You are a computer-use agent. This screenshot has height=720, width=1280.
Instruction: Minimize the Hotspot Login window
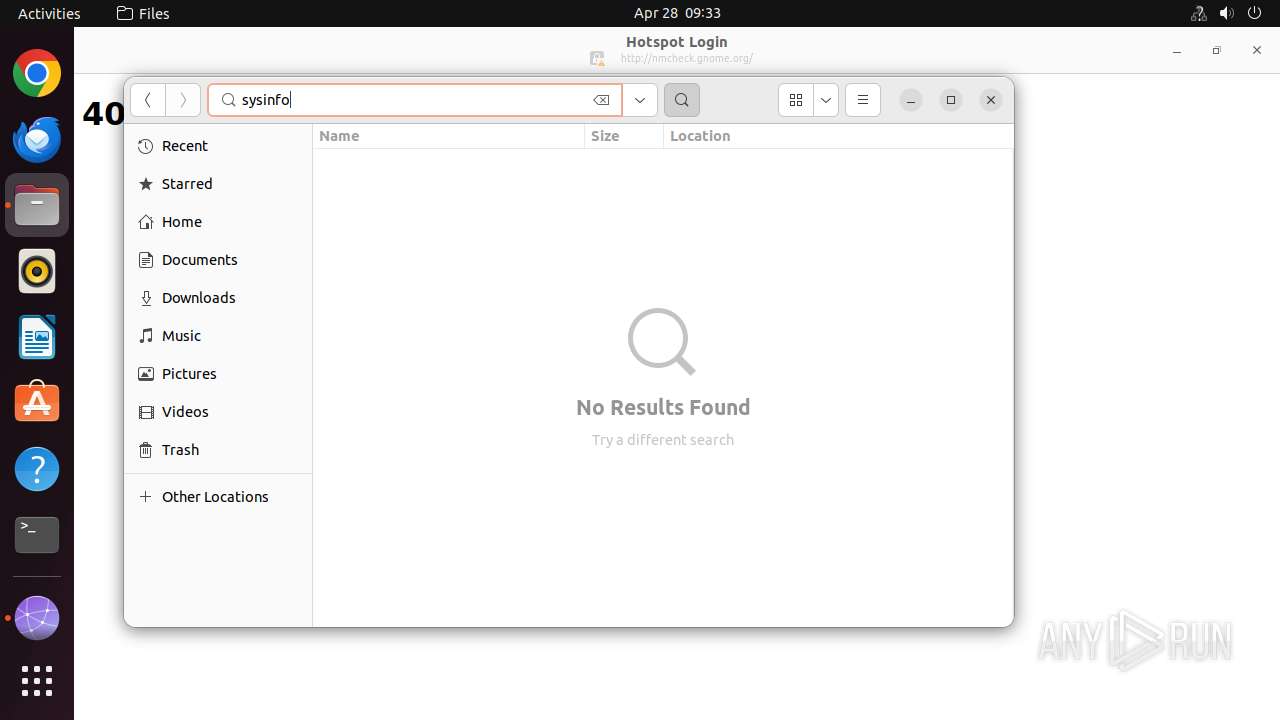(x=1177, y=50)
